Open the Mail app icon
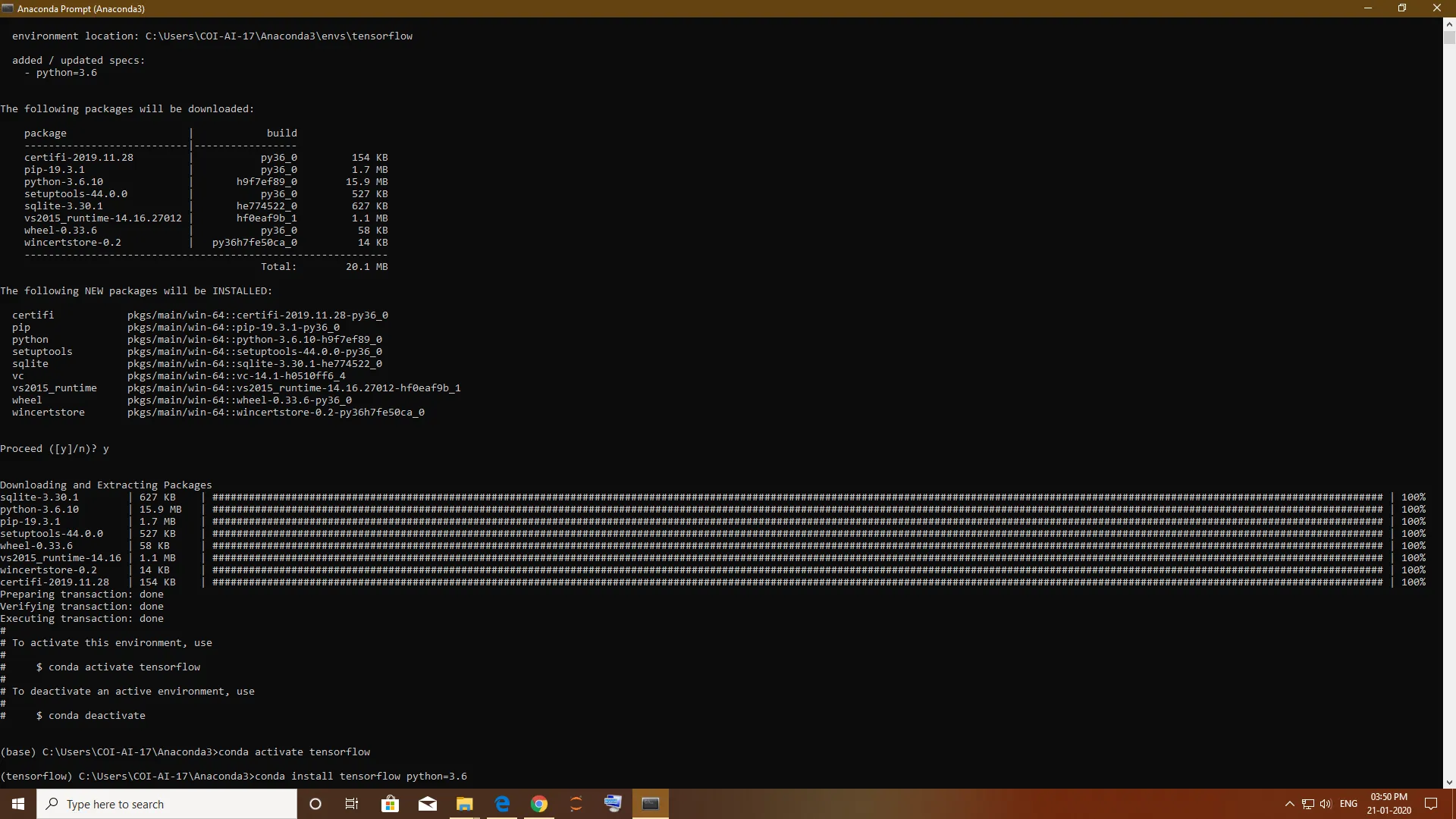 (427, 804)
